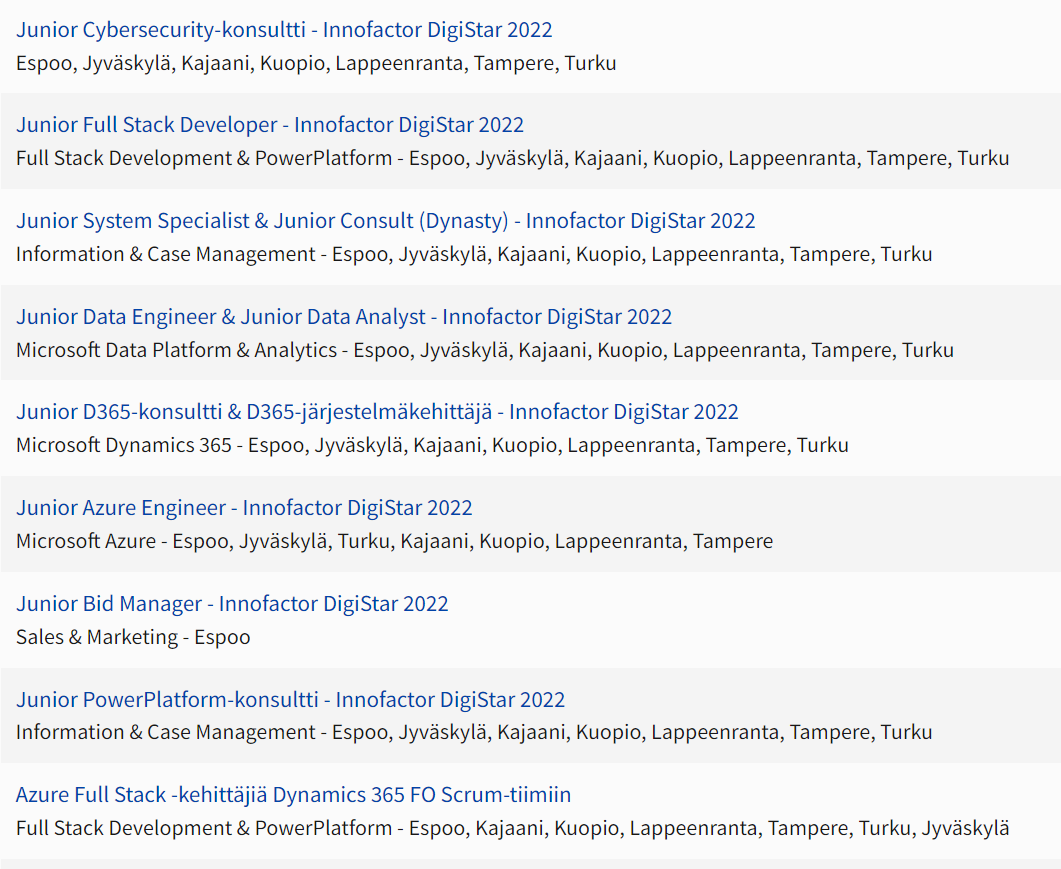Click description line under Junior System Specialist title
This screenshot has height=869, width=1061.
tap(474, 254)
